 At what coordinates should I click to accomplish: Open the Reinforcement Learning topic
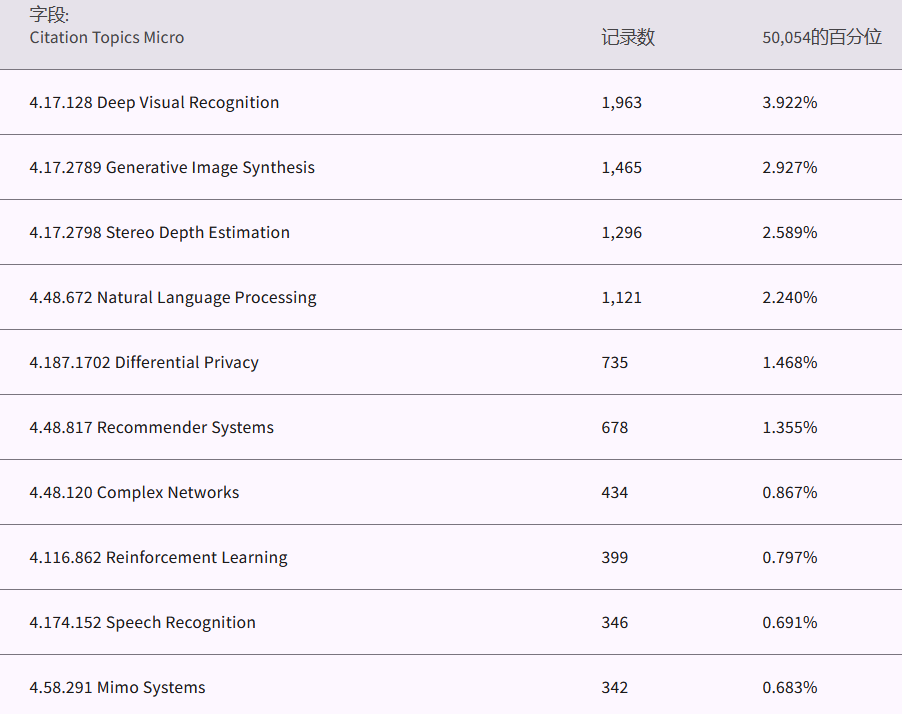click(158, 557)
